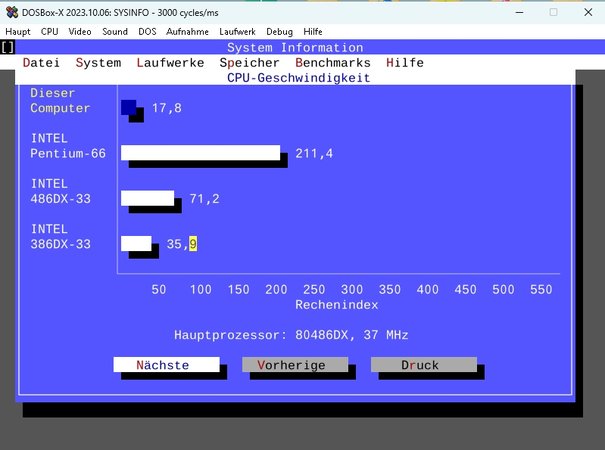Viewport: 605px width, 450px height.
Task: Click the CPU-Geschwindigkeit heading
Action: point(299,78)
